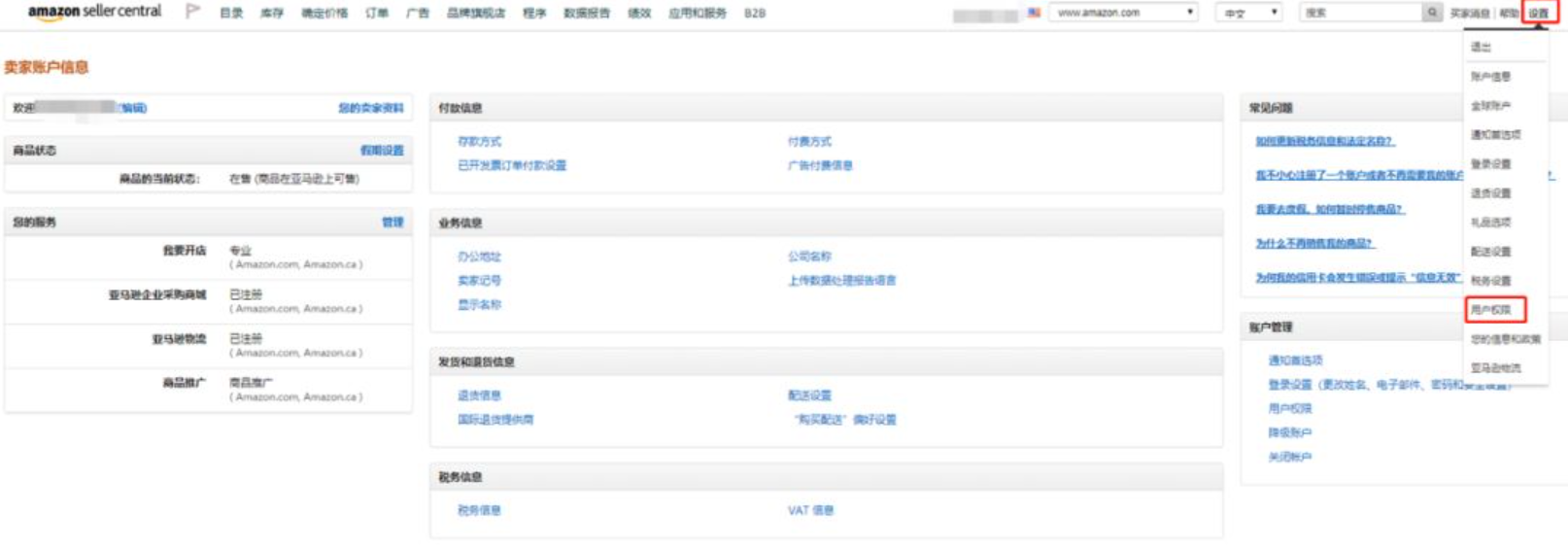Select 礼品选项 in settings dropdown
This screenshot has height=550, width=1568.
click(x=1490, y=222)
